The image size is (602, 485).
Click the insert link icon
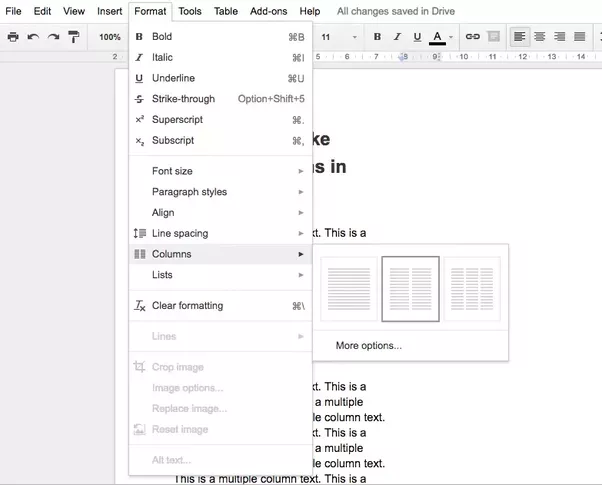[x=473, y=37]
